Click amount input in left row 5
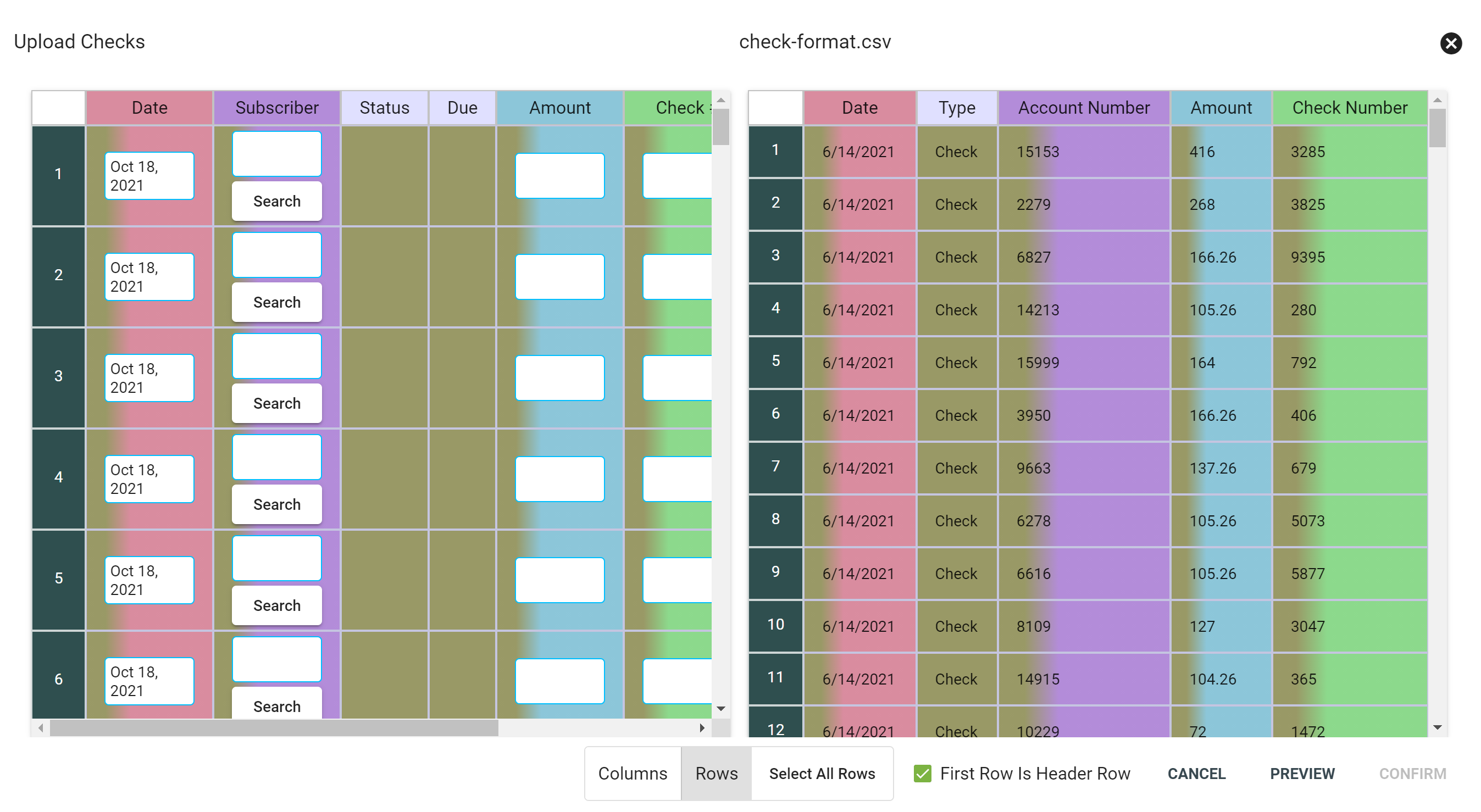Image resolution: width=1481 pixels, height=812 pixels. point(559,580)
